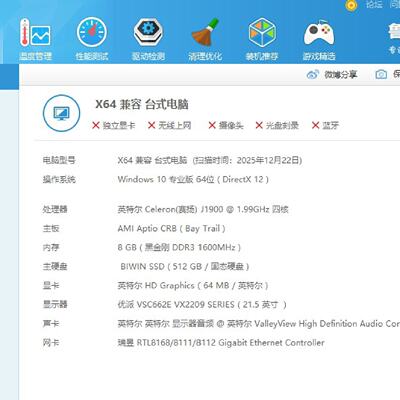Image resolution: width=400 pixels, height=400 pixels.
Task: Click 无线上网 feature label
Action: coord(175,125)
